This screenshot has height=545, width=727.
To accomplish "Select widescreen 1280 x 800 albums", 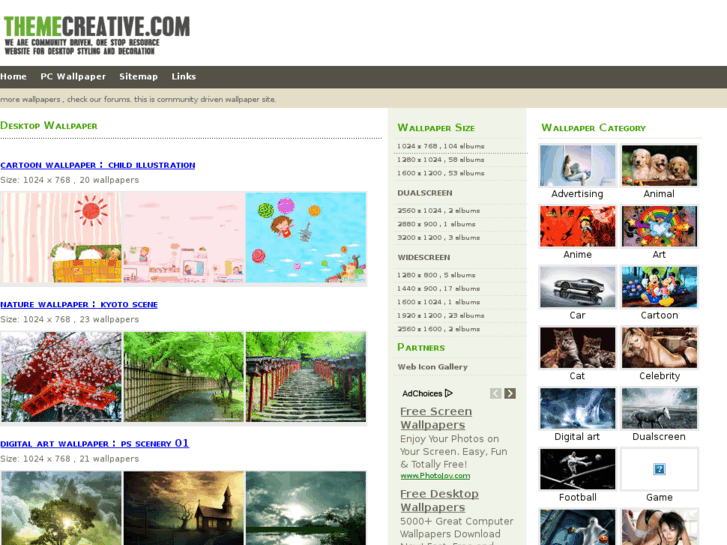I will tap(436, 275).
